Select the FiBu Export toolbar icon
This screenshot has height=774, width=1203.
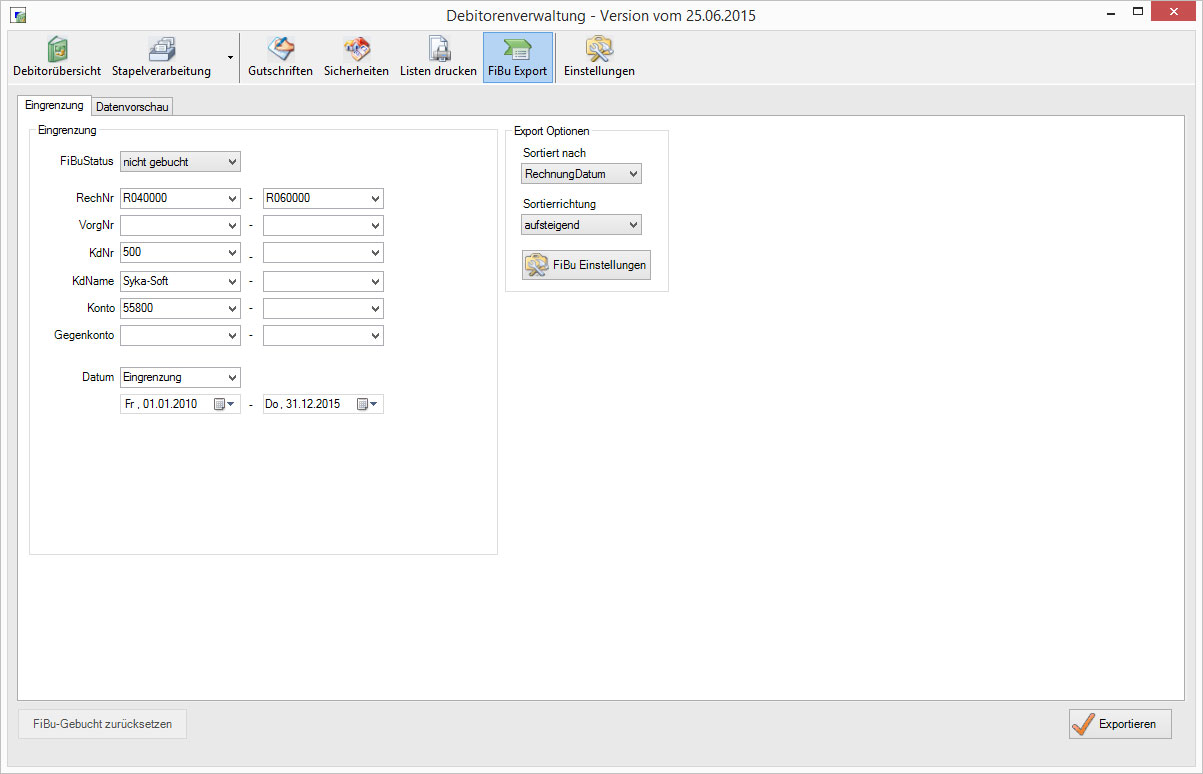[x=517, y=49]
